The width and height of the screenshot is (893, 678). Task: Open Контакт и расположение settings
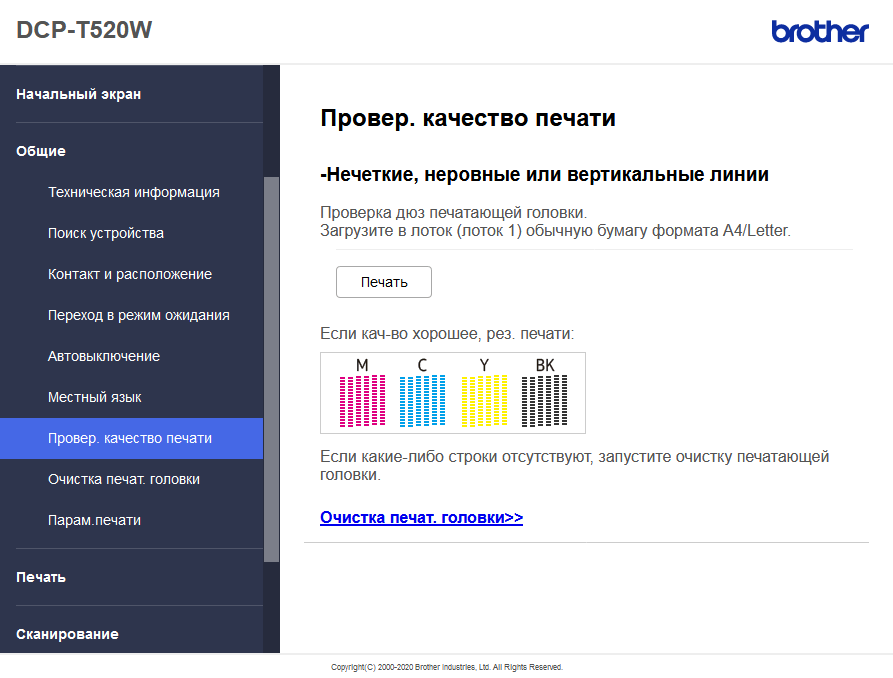(130, 274)
